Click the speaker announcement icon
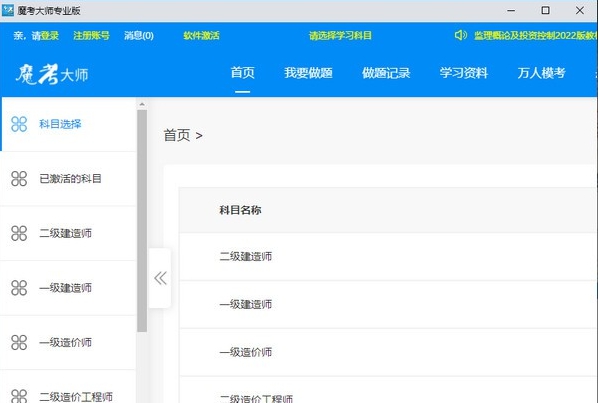 click(x=460, y=35)
